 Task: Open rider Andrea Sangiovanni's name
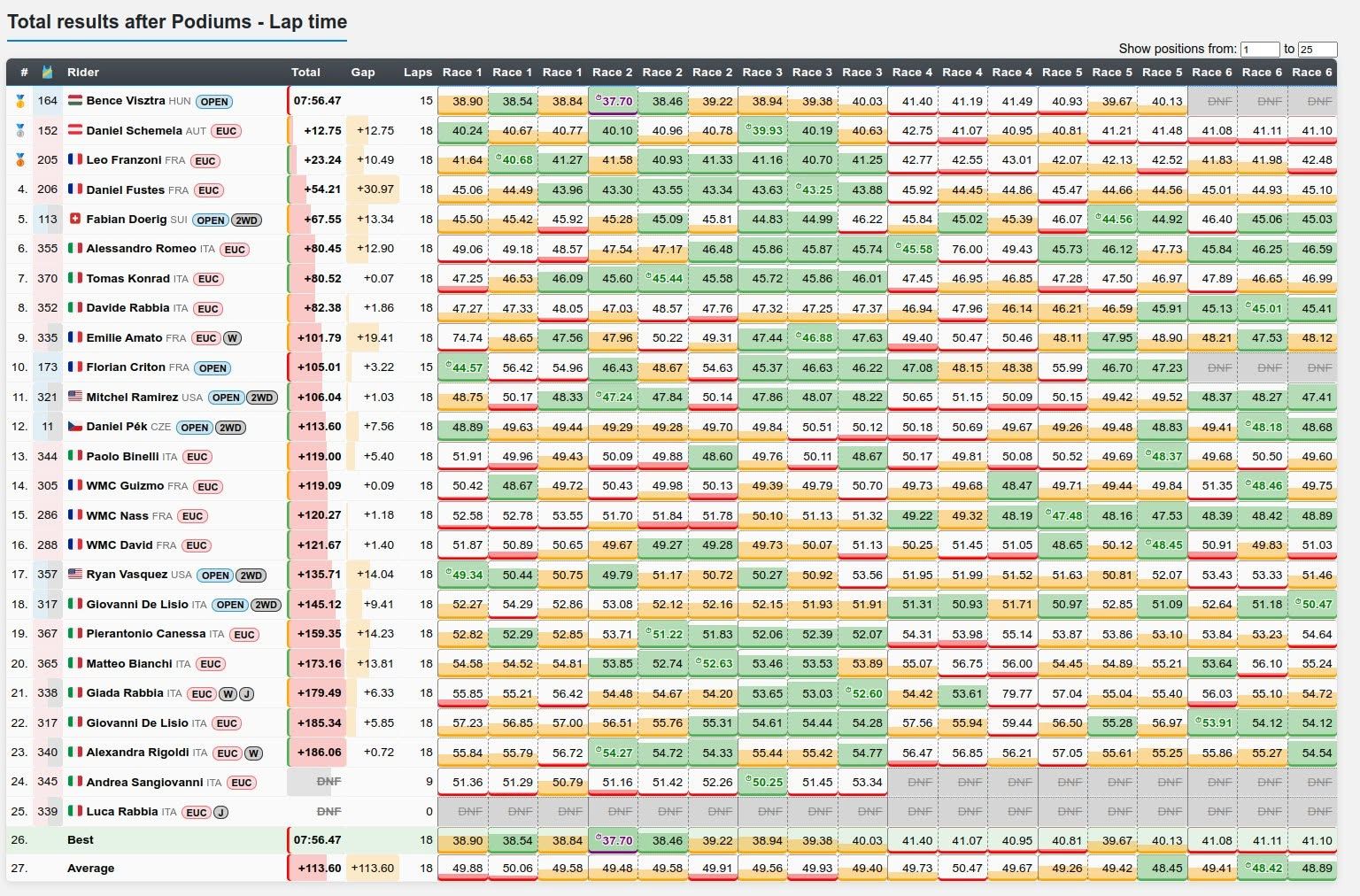tap(144, 782)
